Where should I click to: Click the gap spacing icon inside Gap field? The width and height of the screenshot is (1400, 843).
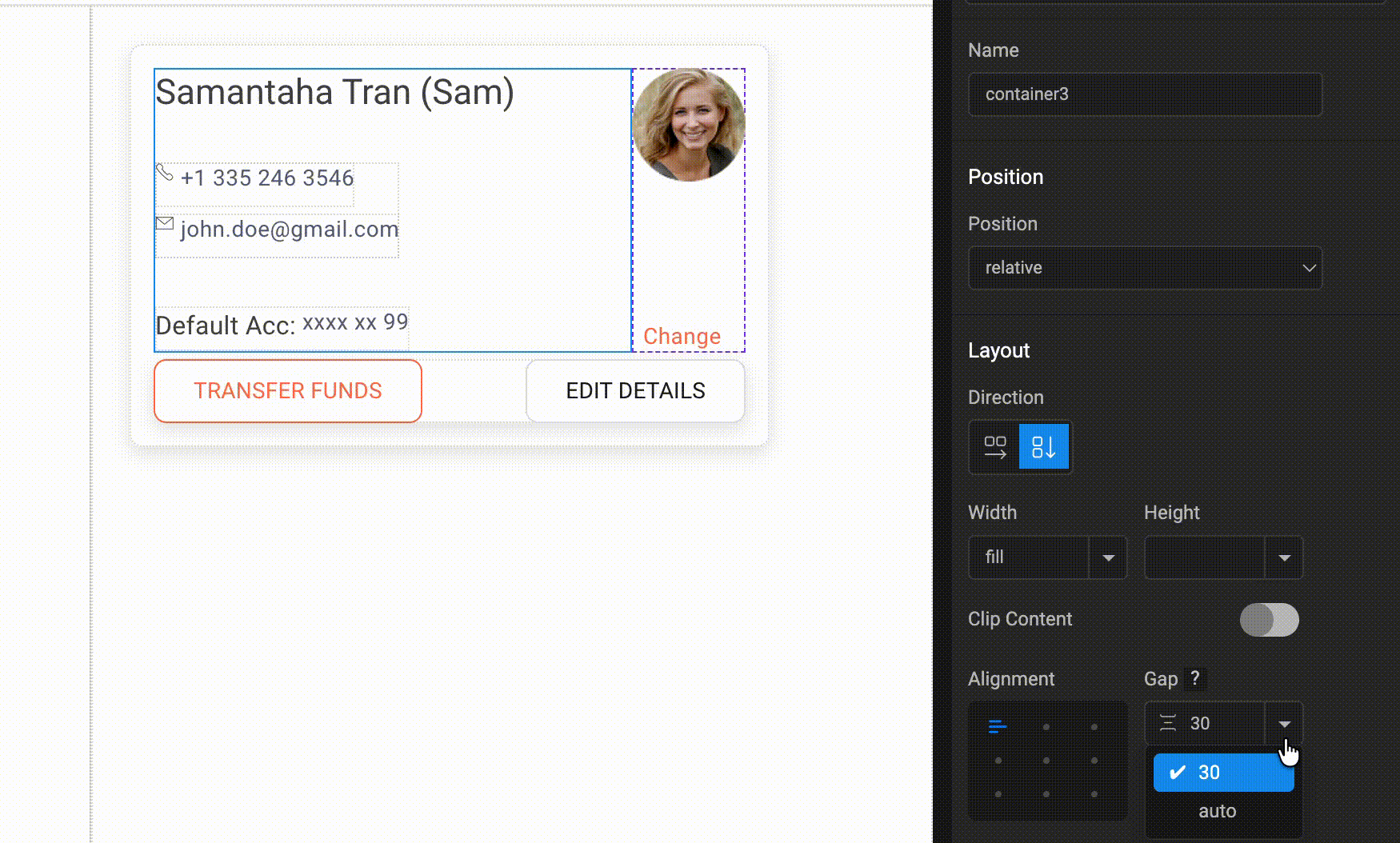[x=1166, y=723]
